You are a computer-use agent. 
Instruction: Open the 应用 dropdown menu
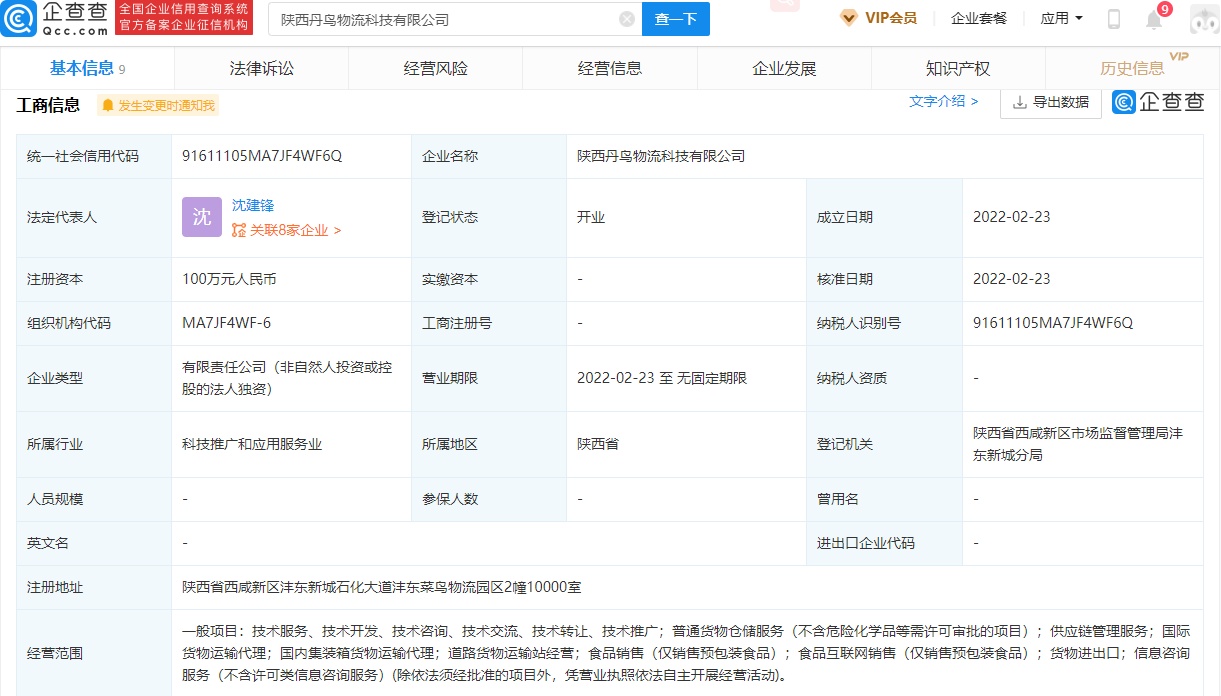(x=1062, y=18)
